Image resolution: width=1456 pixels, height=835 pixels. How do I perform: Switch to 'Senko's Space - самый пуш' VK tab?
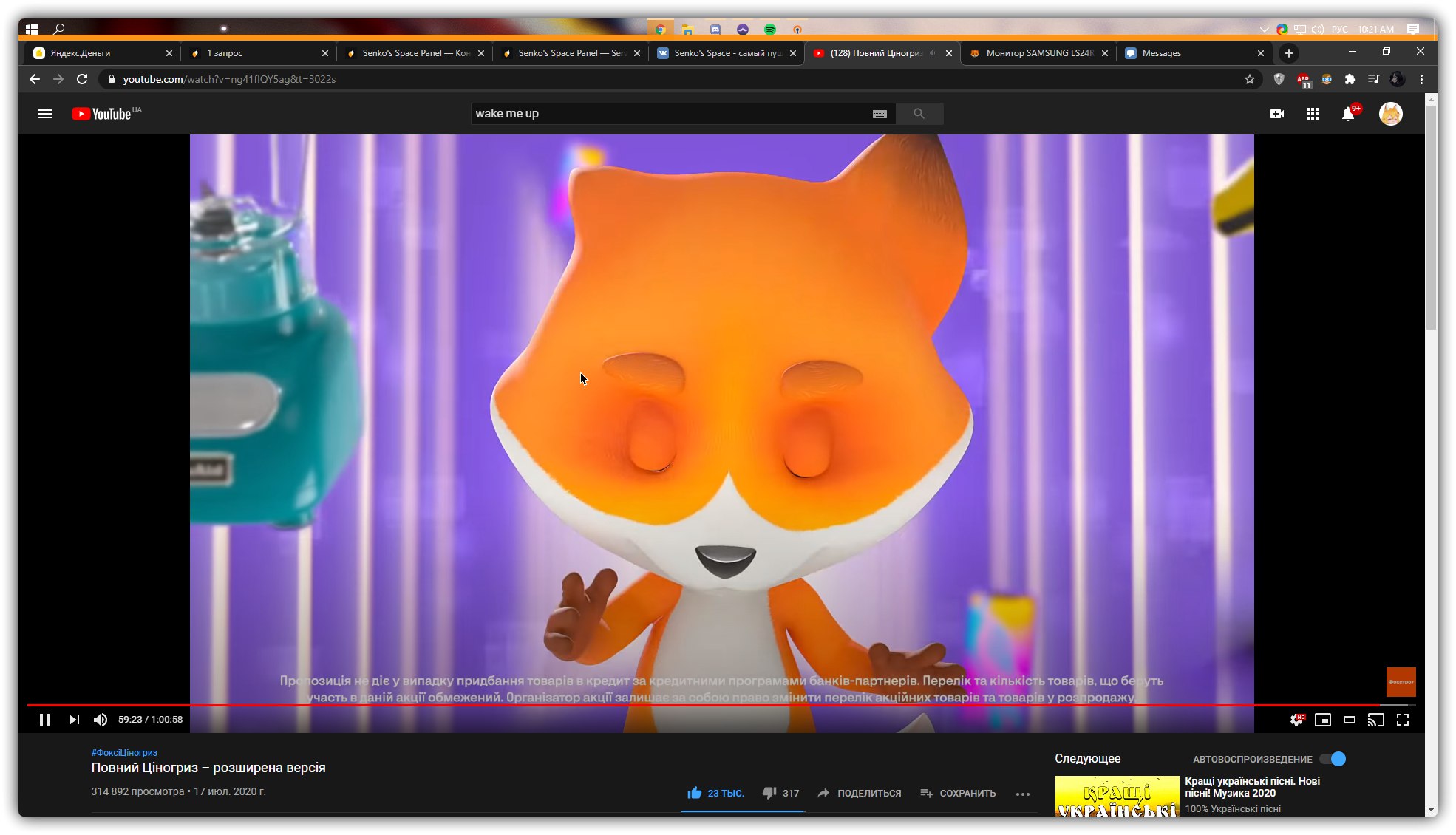pyautogui.click(x=727, y=53)
